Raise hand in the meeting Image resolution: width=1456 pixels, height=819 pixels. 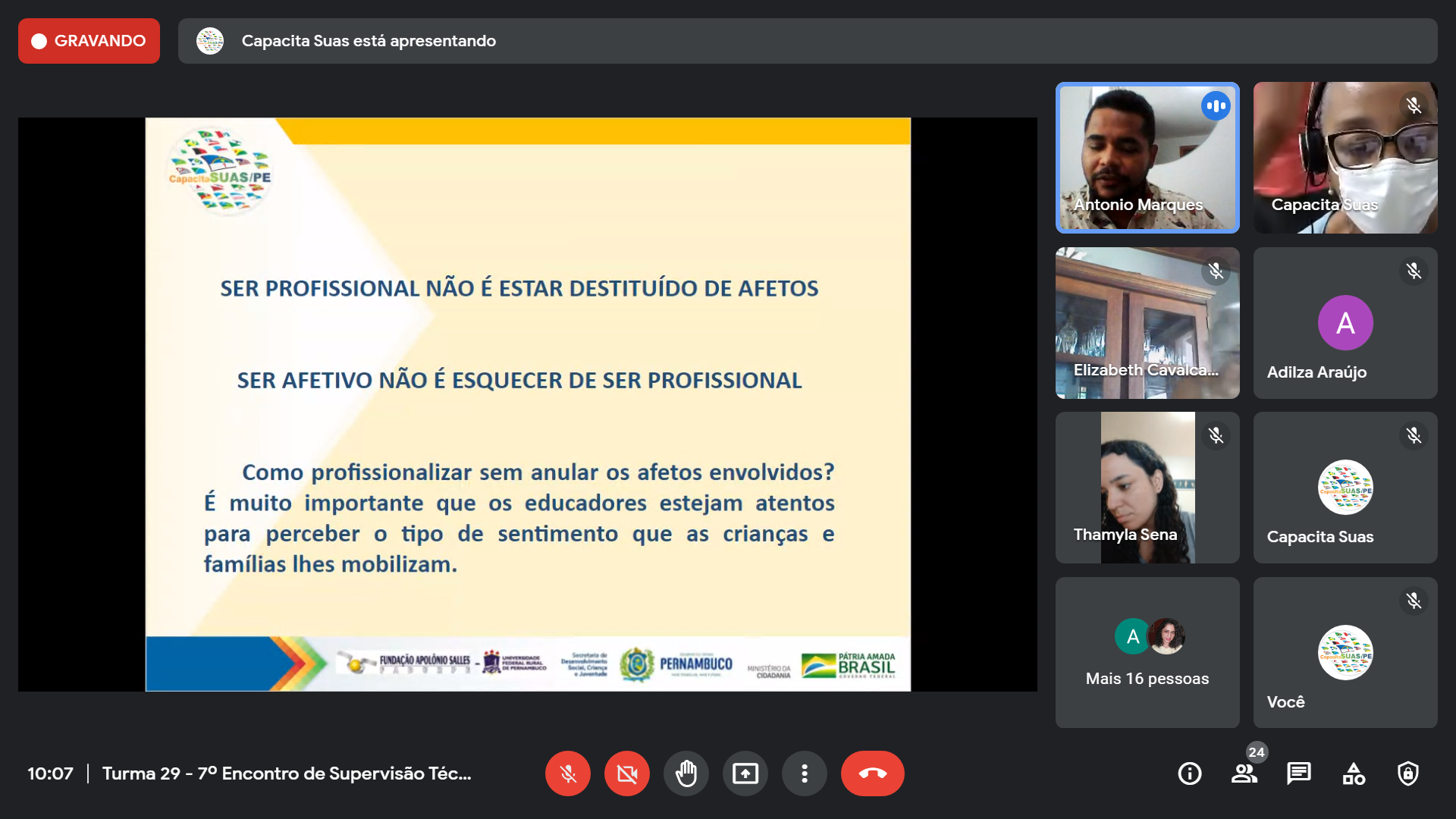click(x=686, y=773)
